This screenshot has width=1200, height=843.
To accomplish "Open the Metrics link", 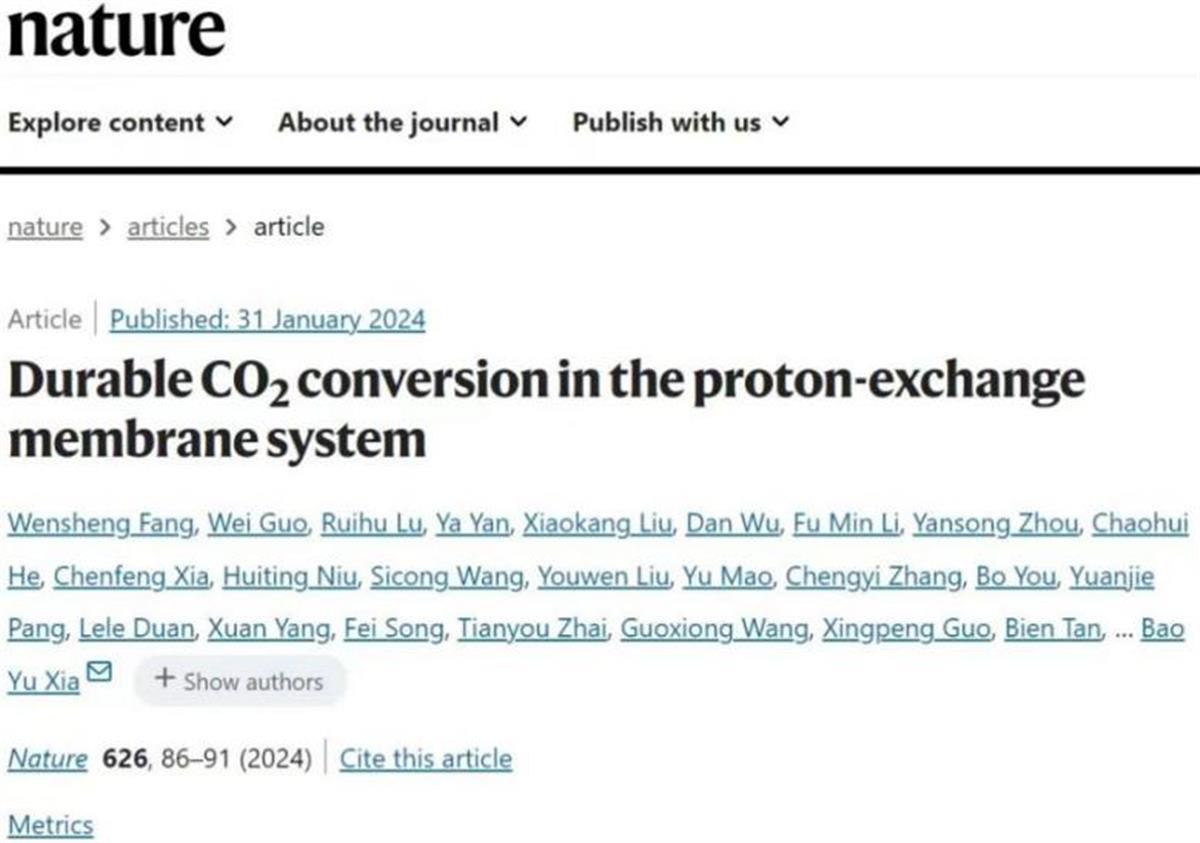I will point(50,825).
